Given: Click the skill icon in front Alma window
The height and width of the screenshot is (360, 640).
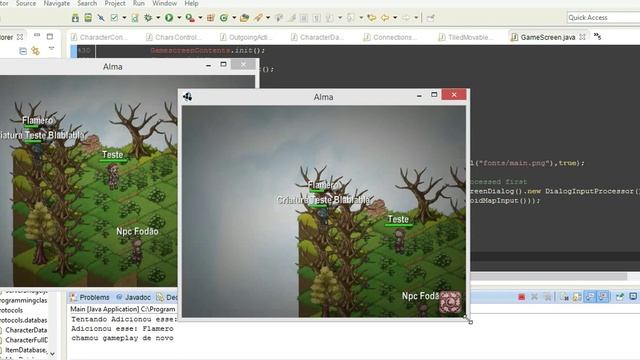Looking at the screenshot, I should (450, 302).
